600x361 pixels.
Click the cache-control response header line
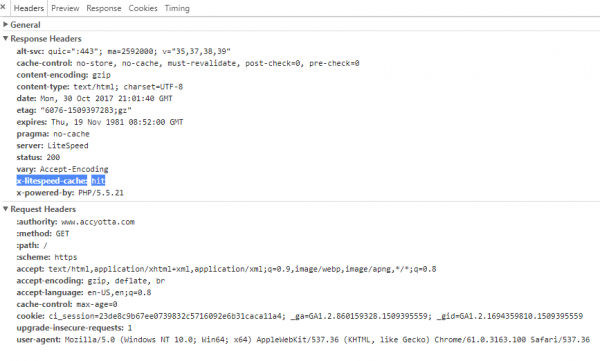(x=188, y=63)
